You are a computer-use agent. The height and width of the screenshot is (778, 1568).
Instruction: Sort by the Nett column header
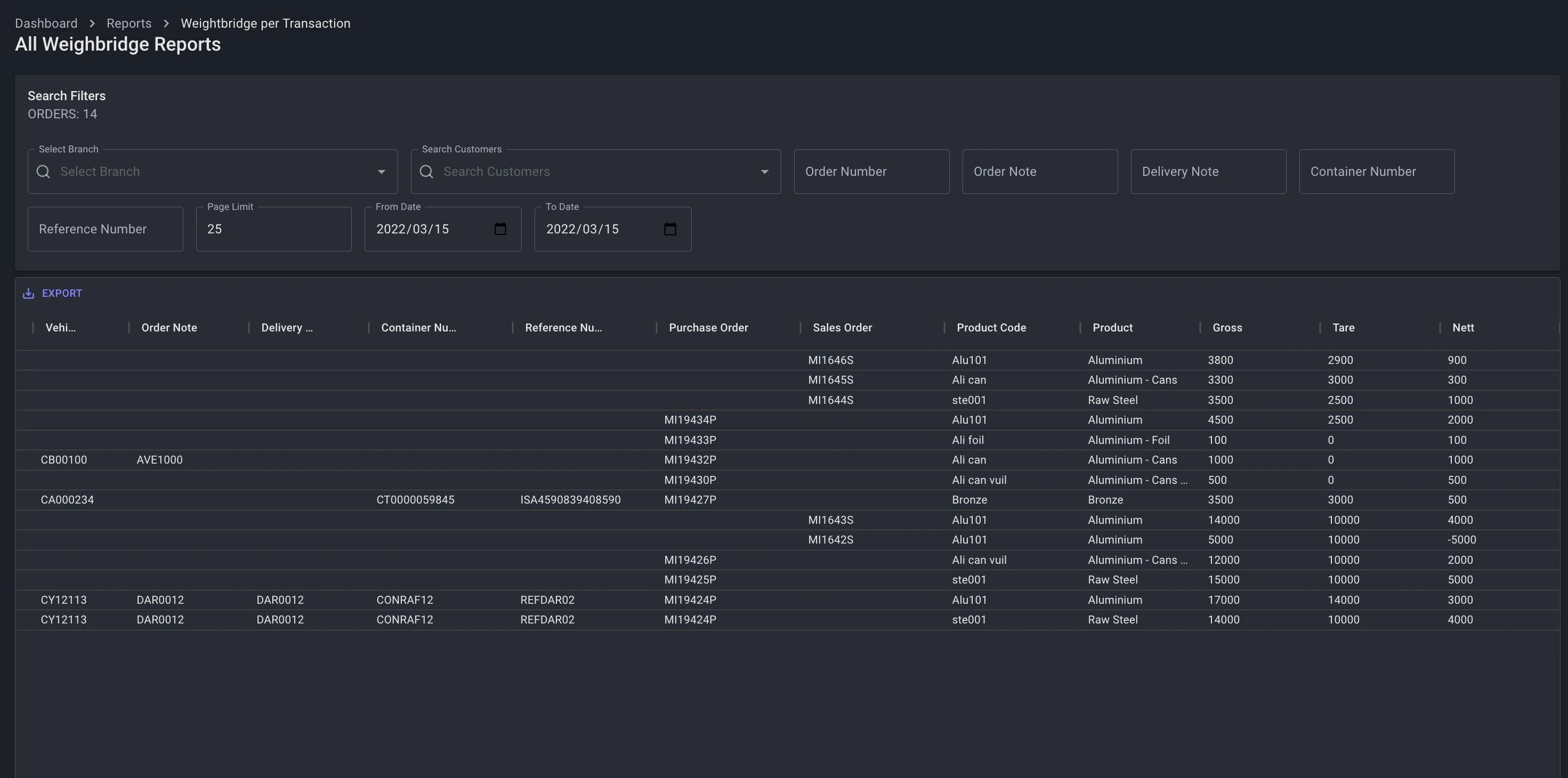[x=1462, y=328]
